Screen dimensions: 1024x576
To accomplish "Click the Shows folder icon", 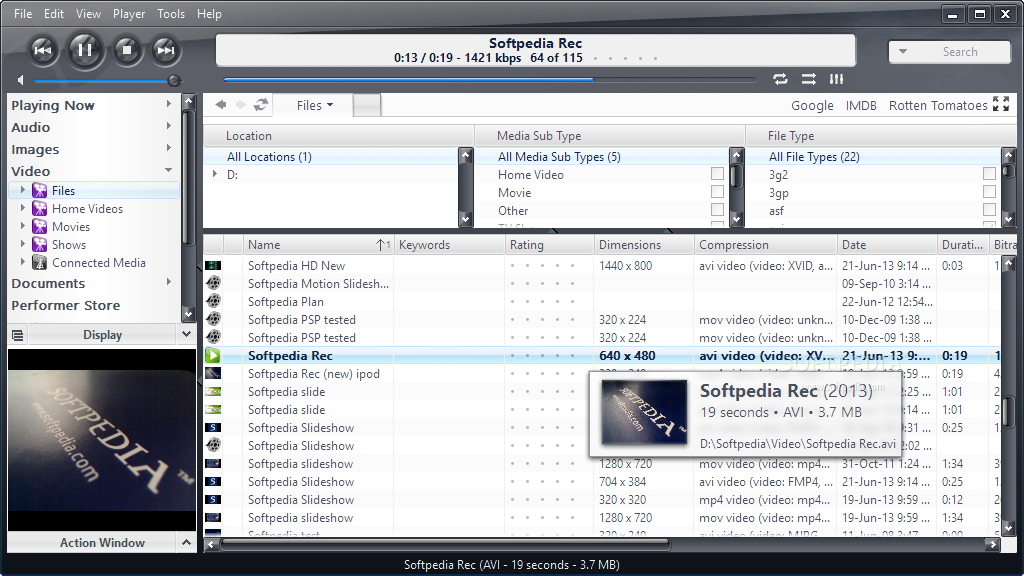I will 40,244.
